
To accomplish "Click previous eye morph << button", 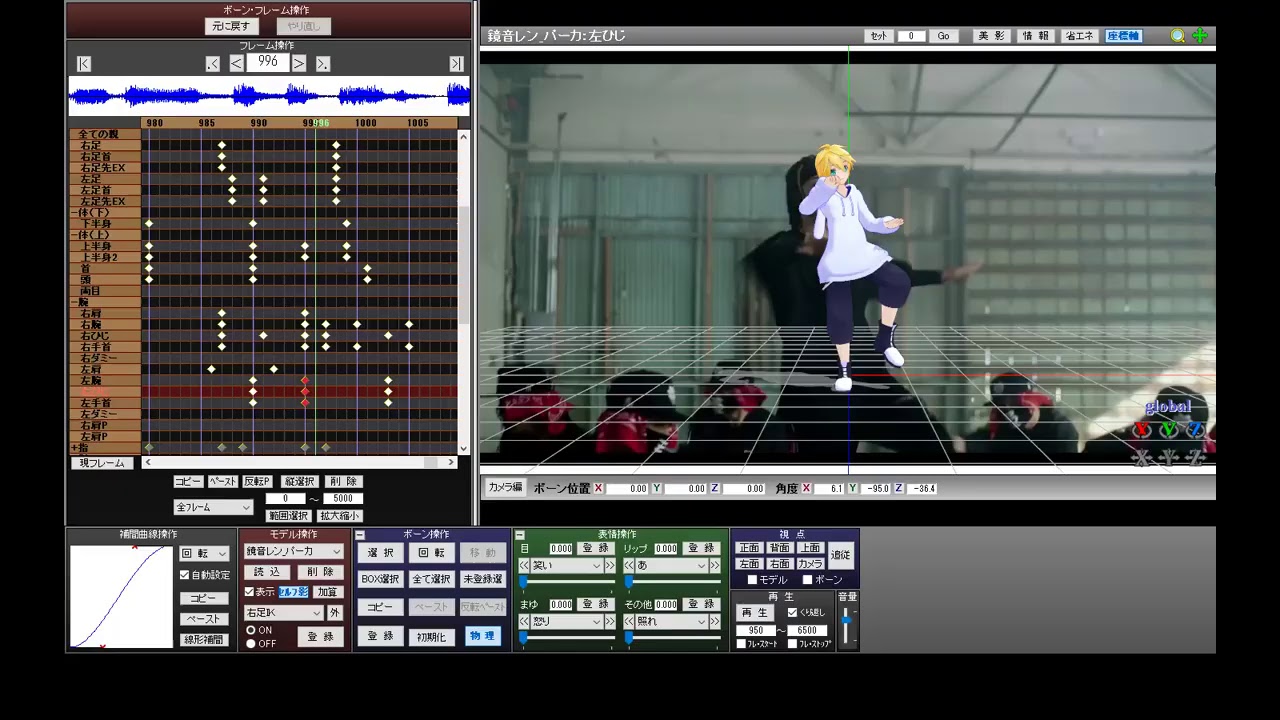I will 523,566.
